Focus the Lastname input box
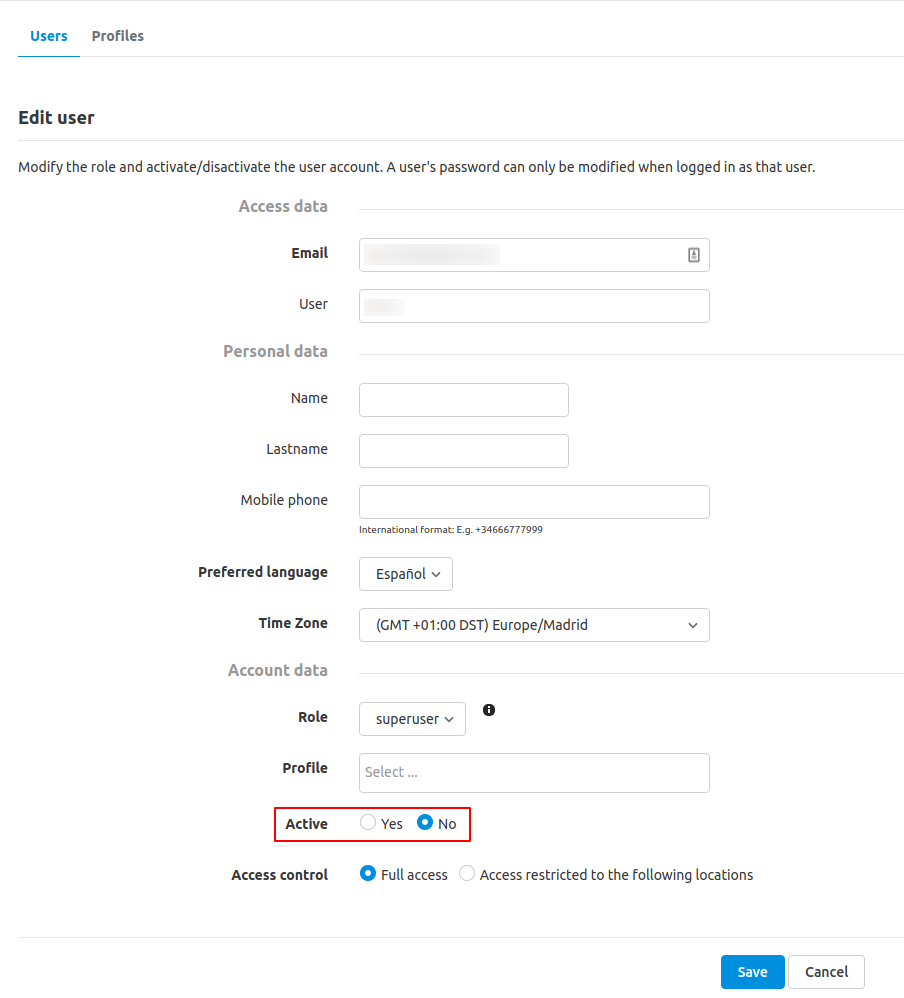Screen dimensions: 904x998 pos(463,451)
